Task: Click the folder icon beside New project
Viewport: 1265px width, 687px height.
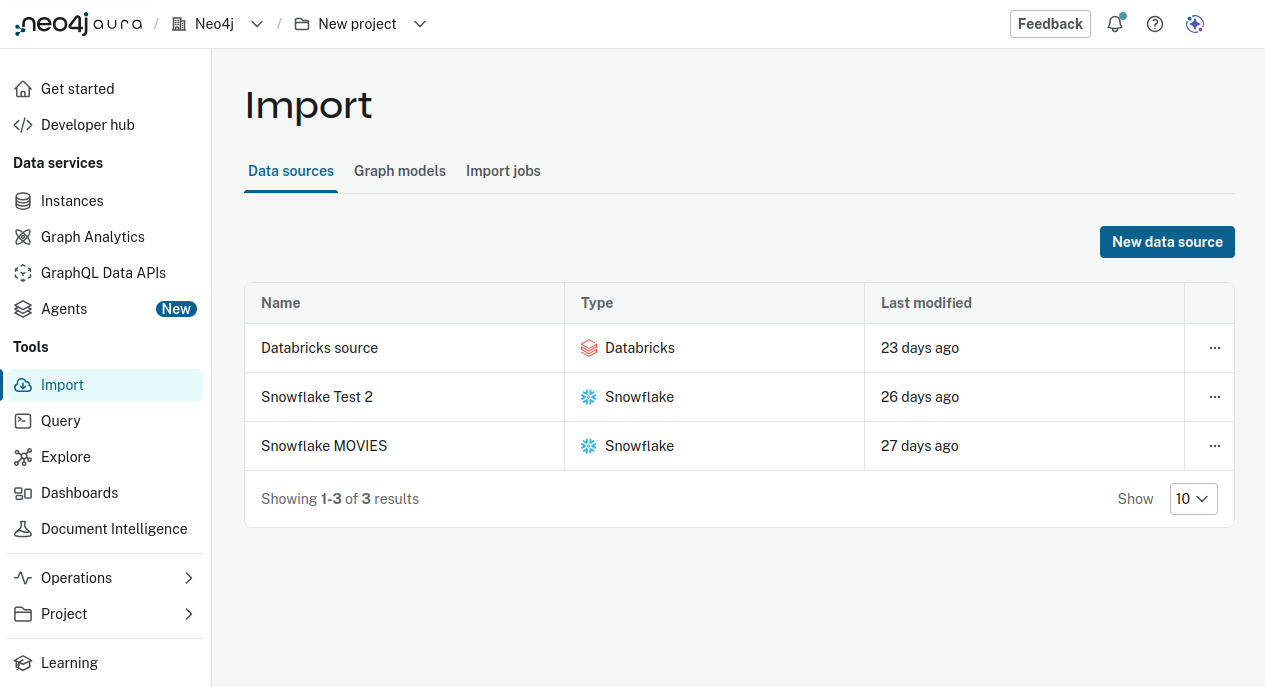Action: coord(301,24)
